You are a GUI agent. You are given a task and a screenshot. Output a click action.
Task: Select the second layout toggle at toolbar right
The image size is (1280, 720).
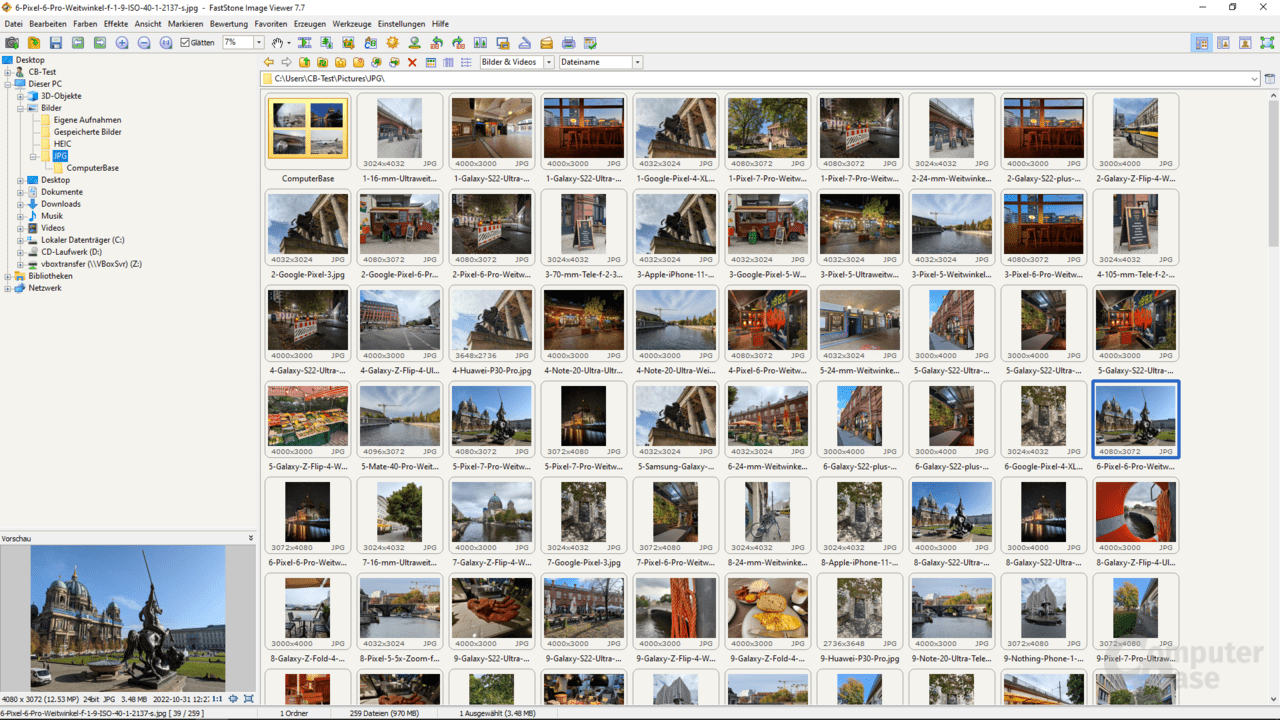(x=1223, y=43)
